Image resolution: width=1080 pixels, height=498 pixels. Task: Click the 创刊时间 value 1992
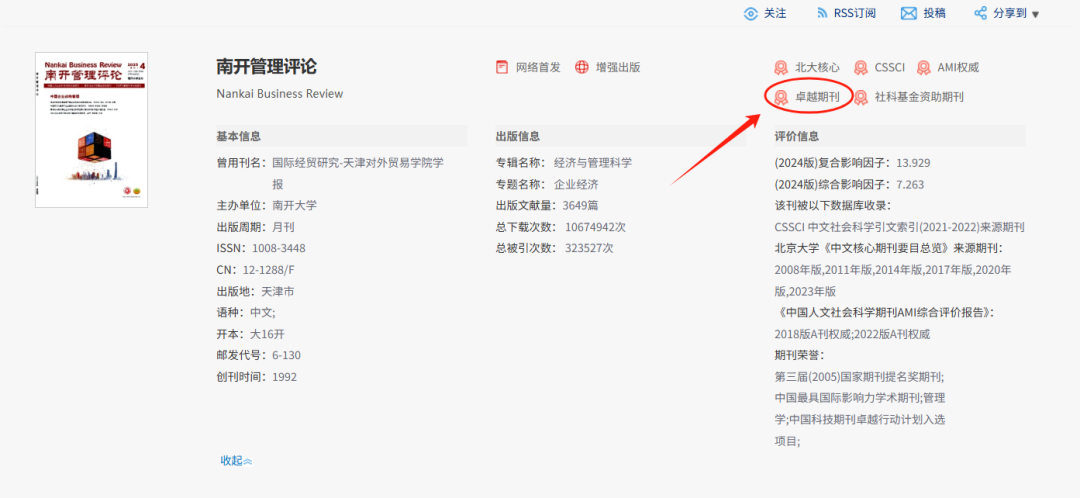tap(285, 376)
